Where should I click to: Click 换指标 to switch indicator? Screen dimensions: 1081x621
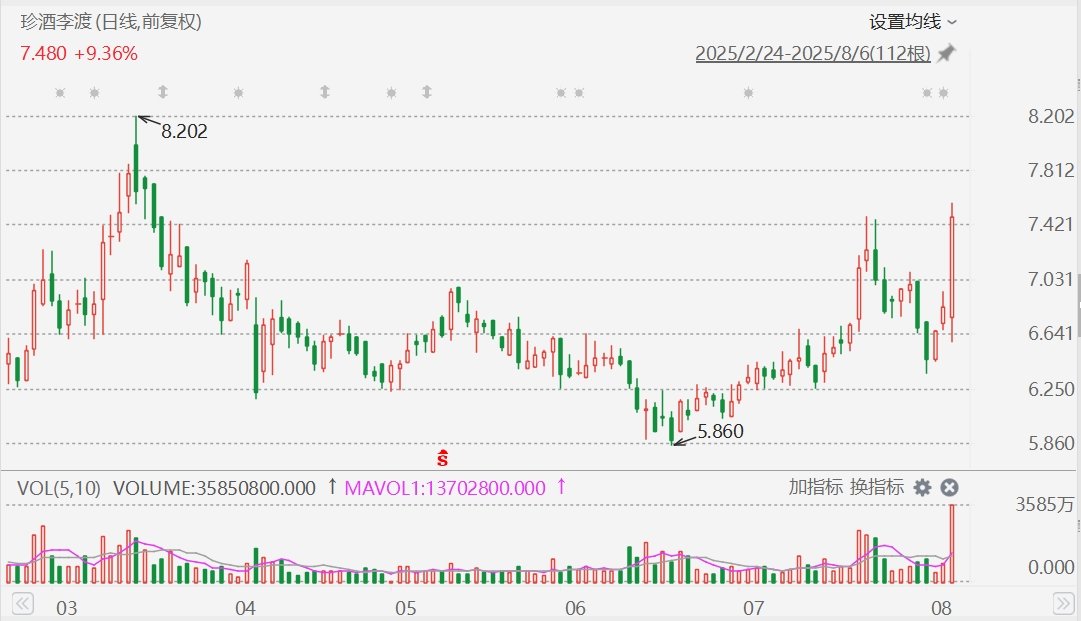coord(876,487)
